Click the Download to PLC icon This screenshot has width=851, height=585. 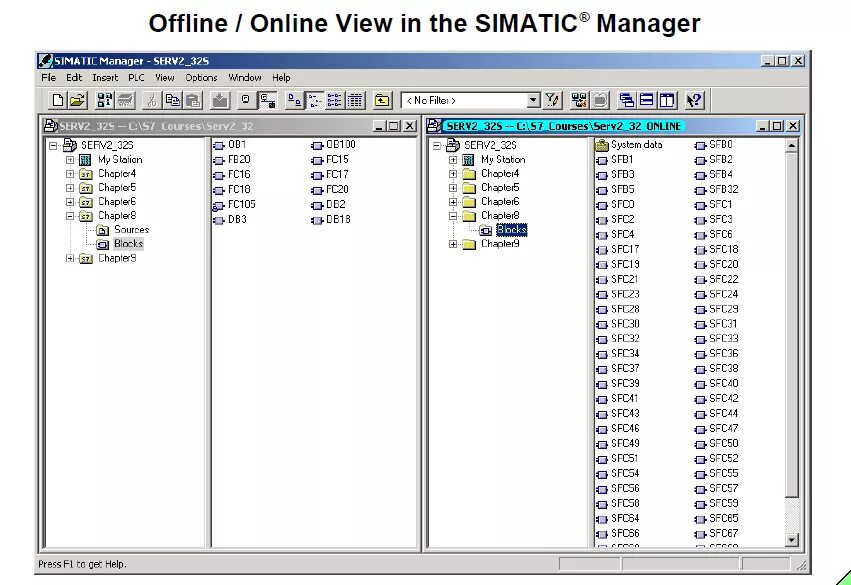[x=220, y=100]
